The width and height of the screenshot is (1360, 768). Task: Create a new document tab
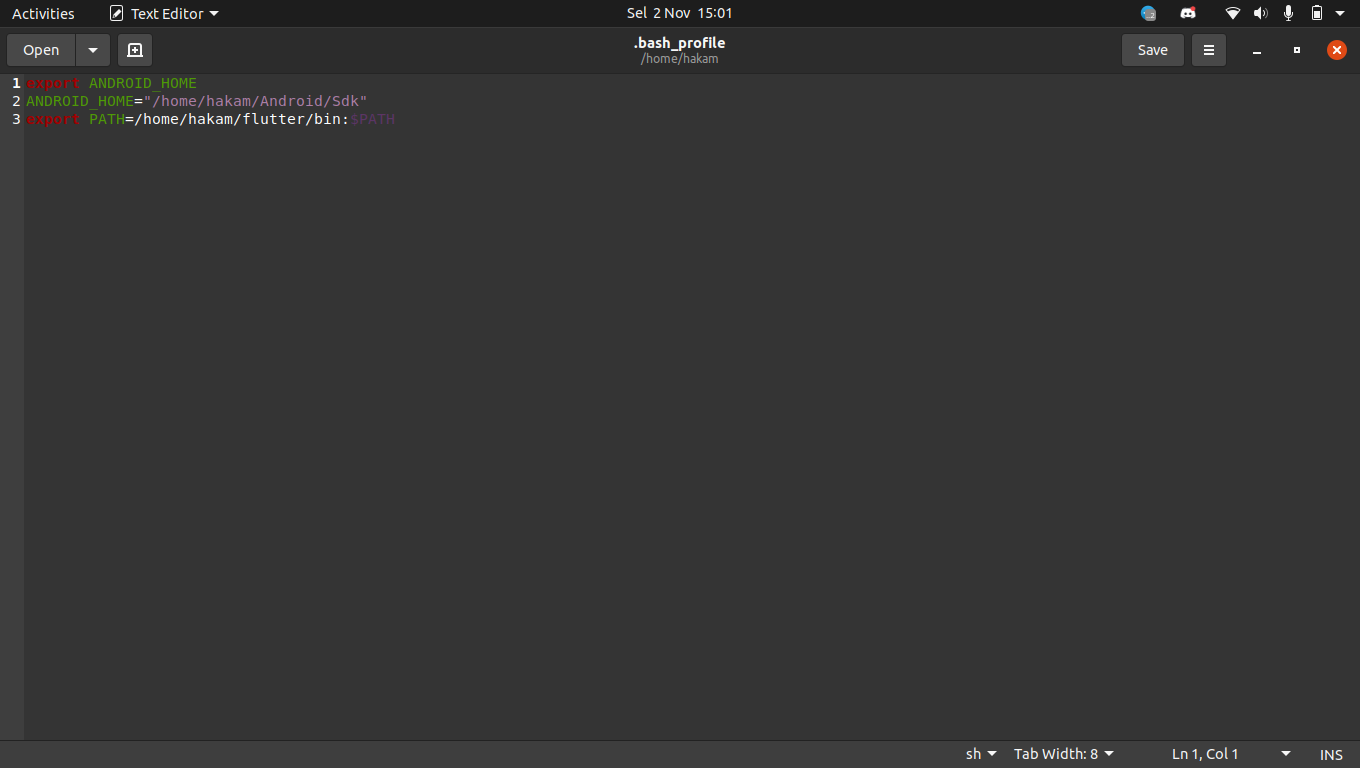pos(135,49)
